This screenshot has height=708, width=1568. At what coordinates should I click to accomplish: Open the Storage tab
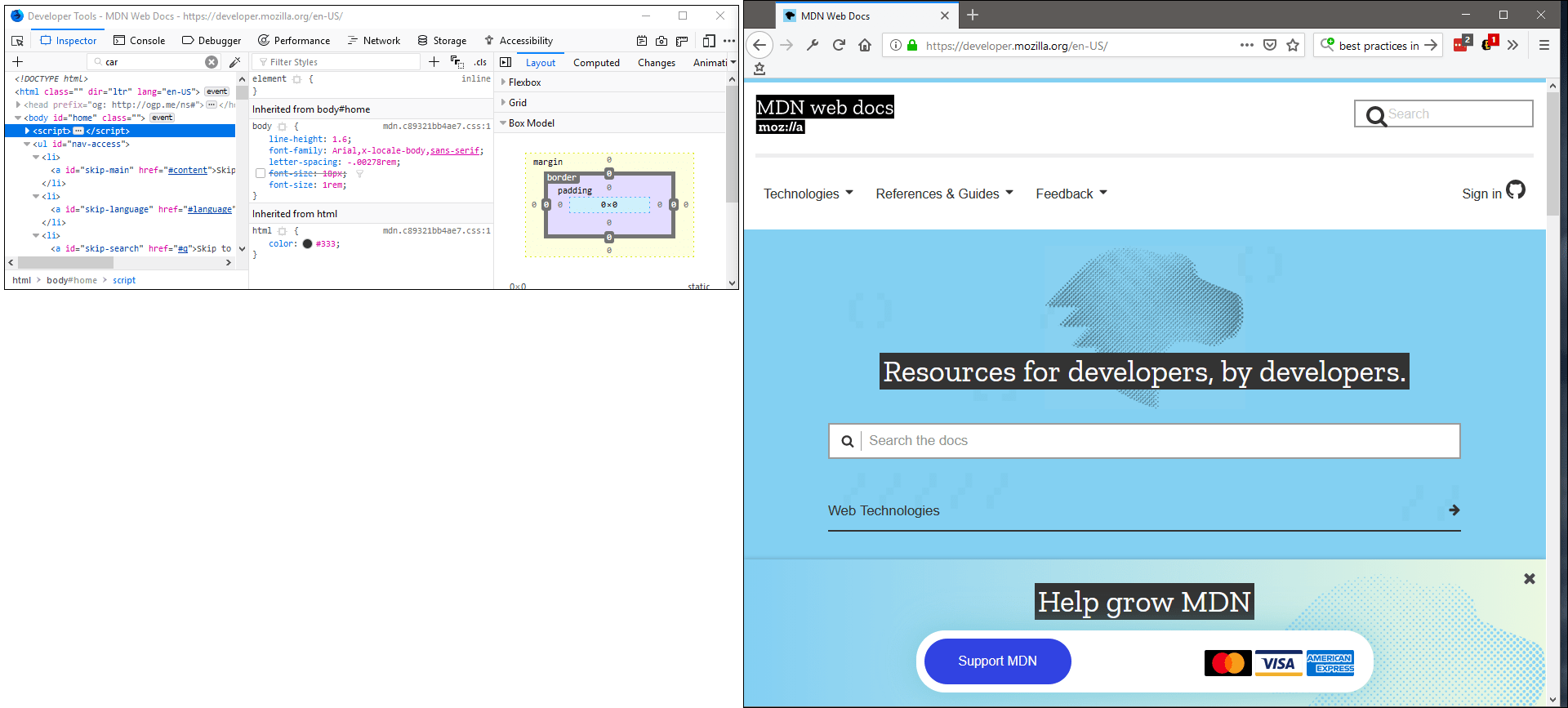442,41
